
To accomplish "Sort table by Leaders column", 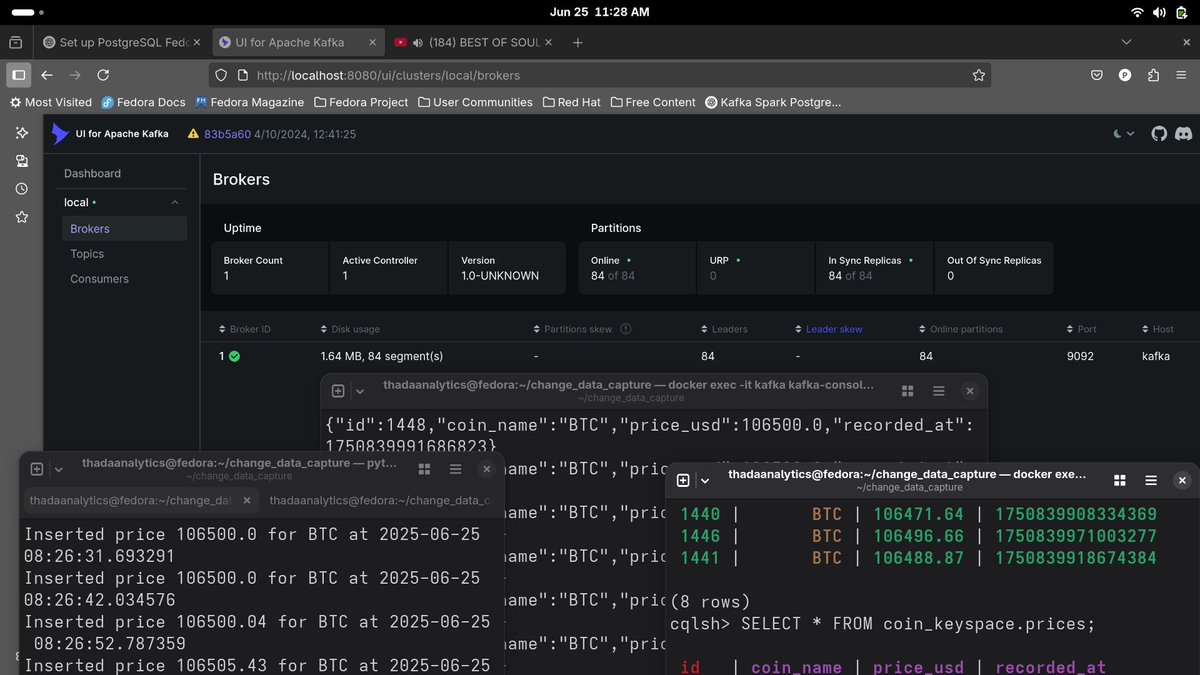I will pyautogui.click(x=724, y=329).
